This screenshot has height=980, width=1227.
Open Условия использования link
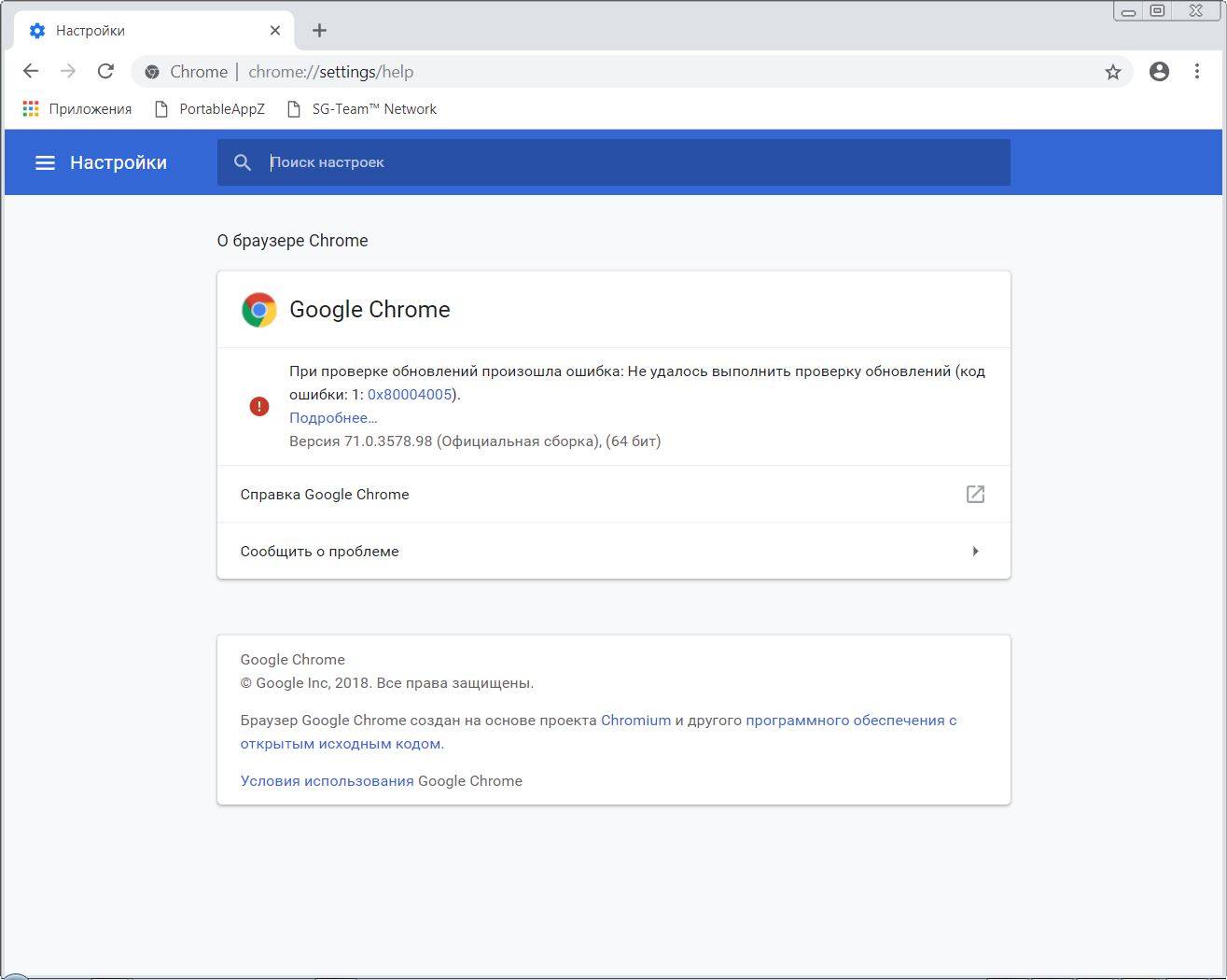tap(327, 781)
